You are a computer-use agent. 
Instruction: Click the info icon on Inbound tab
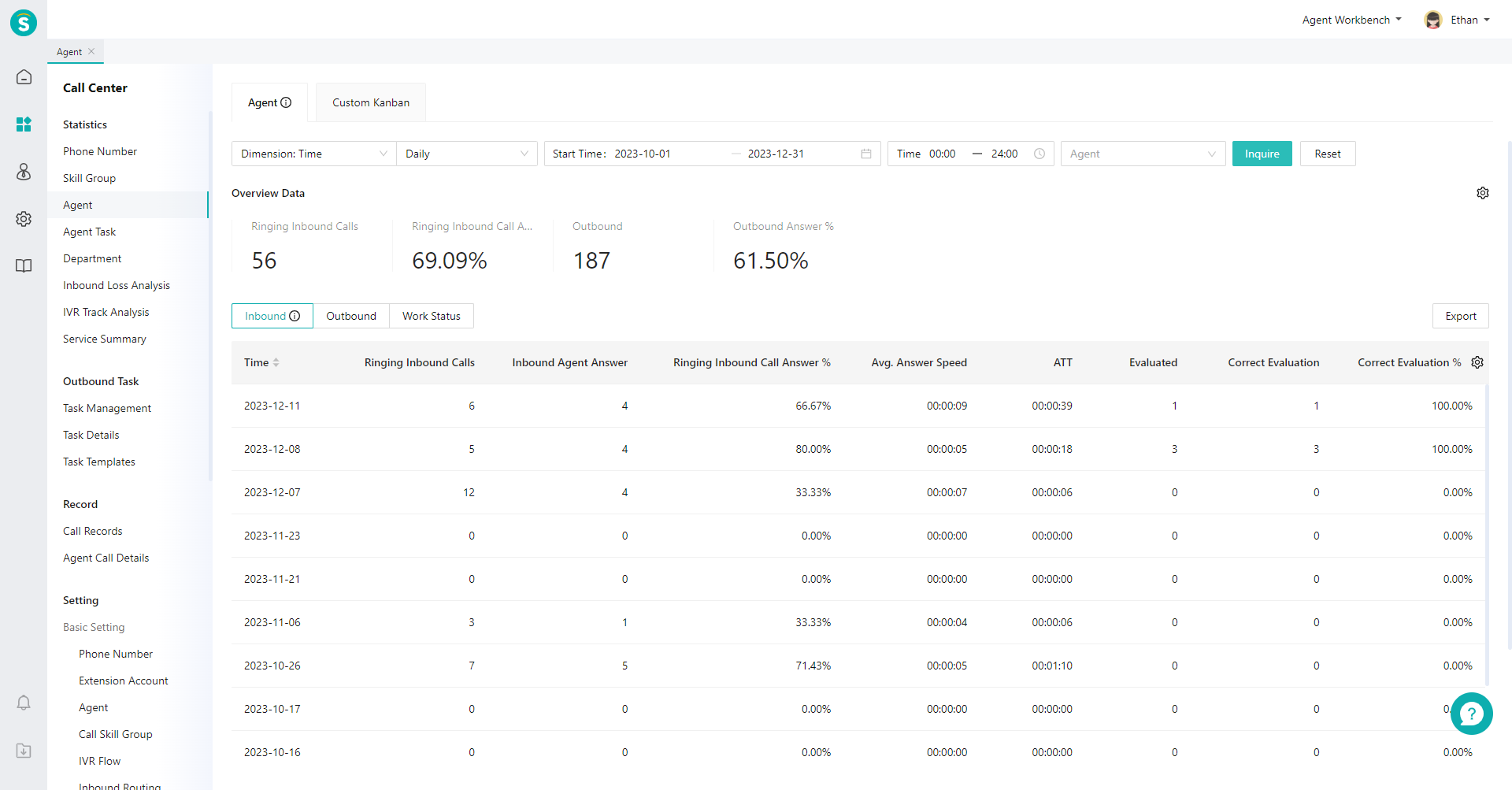295,316
